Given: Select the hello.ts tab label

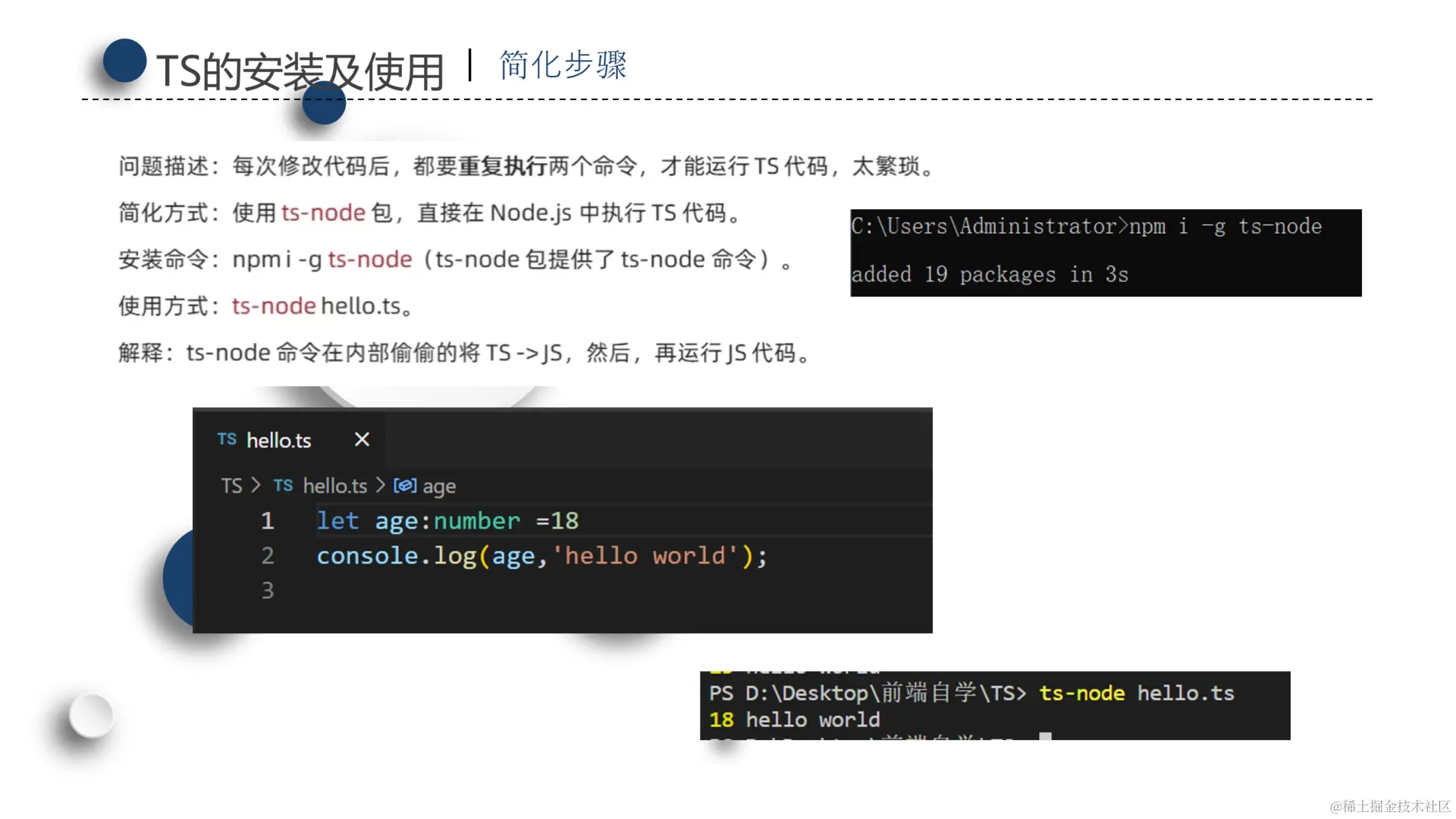Looking at the screenshot, I should coord(278,441).
